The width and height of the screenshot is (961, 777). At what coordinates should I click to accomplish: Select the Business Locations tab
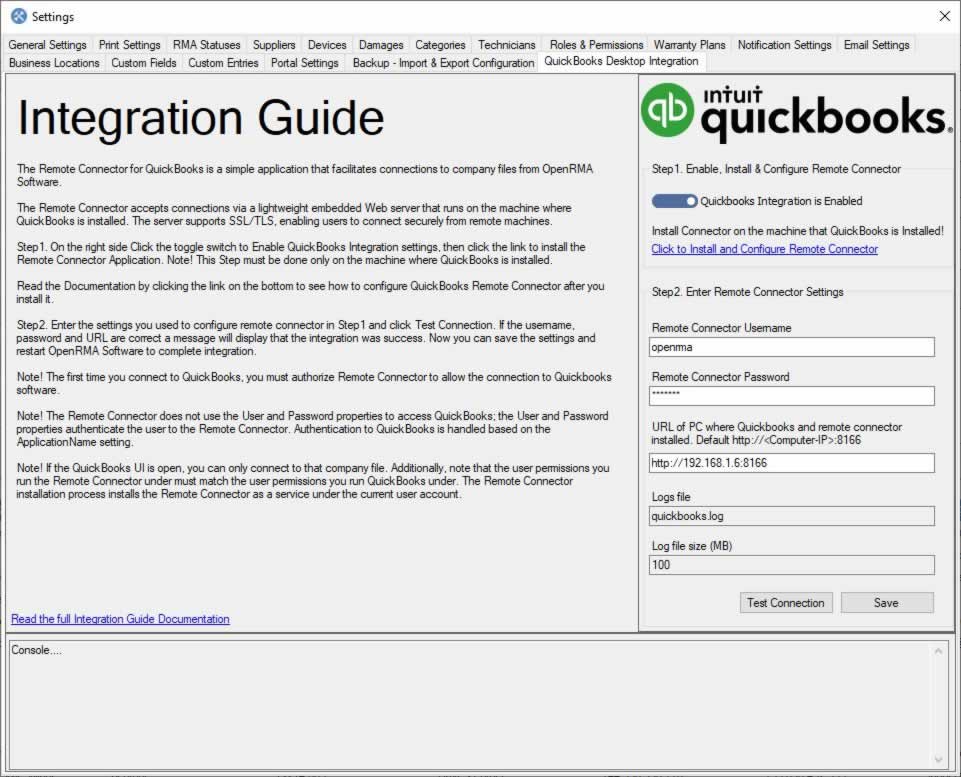click(54, 63)
